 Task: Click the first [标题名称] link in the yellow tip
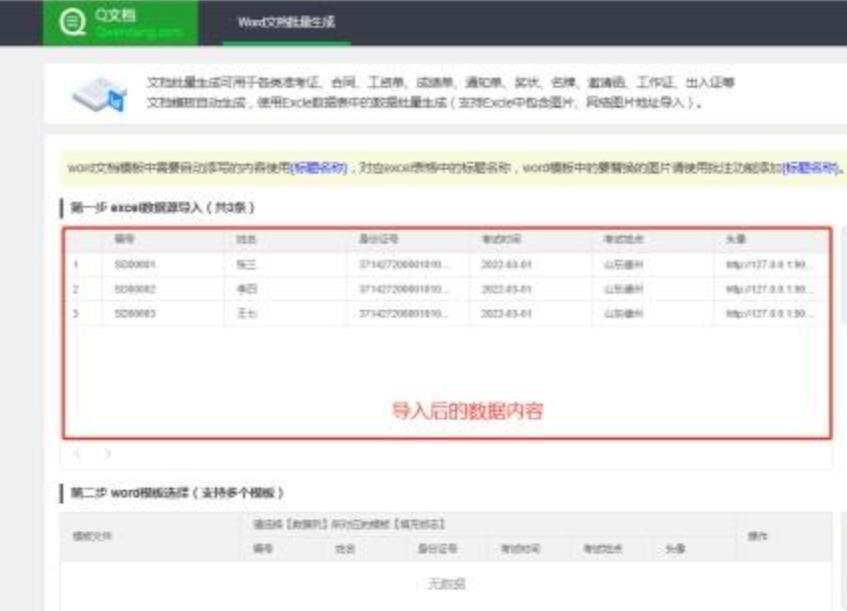point(320,168)
